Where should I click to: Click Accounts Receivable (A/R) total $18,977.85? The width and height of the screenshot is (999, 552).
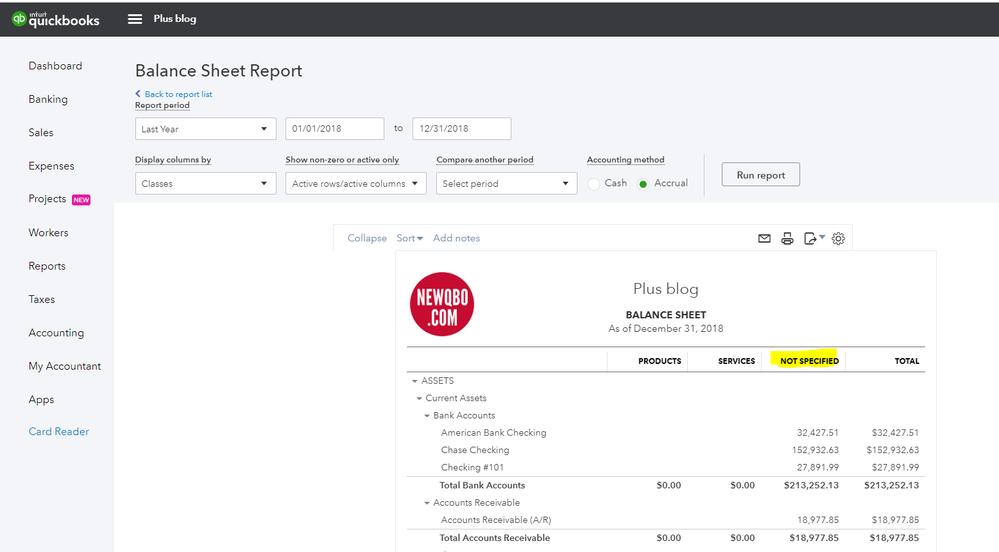pos(895,520)
